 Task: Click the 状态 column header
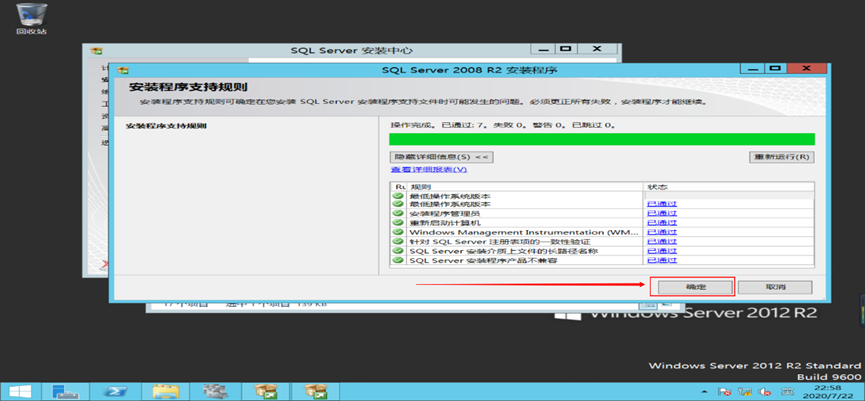coord(728,187)
